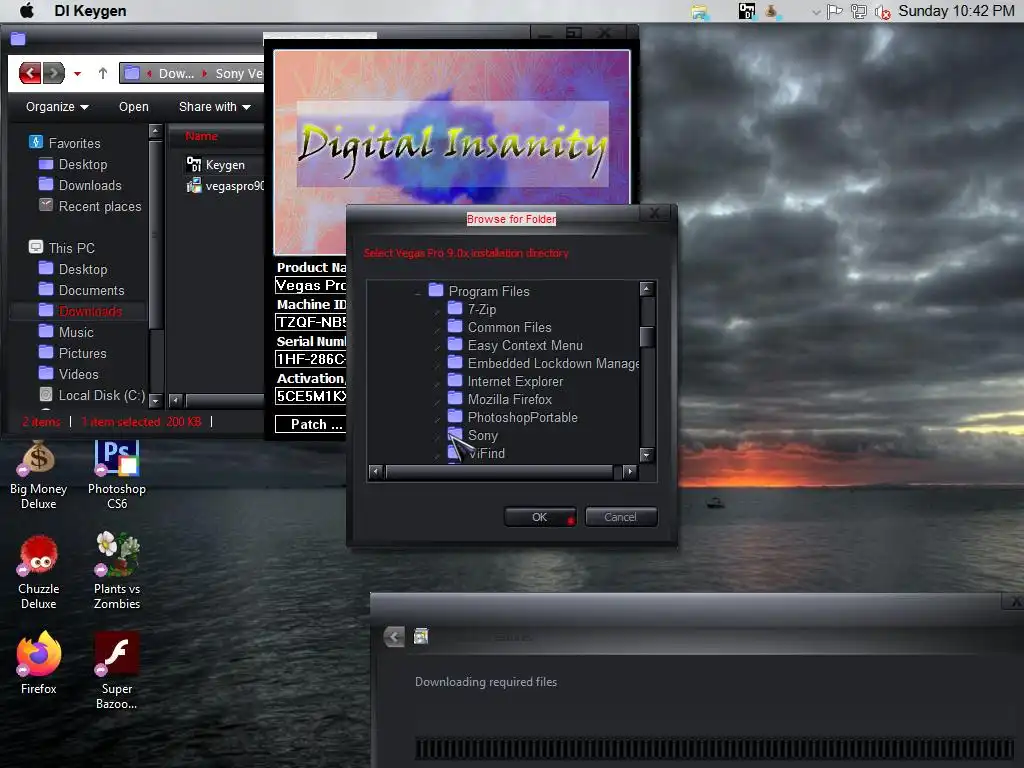1024x768 pixels.
Task: Click the DI Keygen menu bar title
Action: click(x=90, y=11)
